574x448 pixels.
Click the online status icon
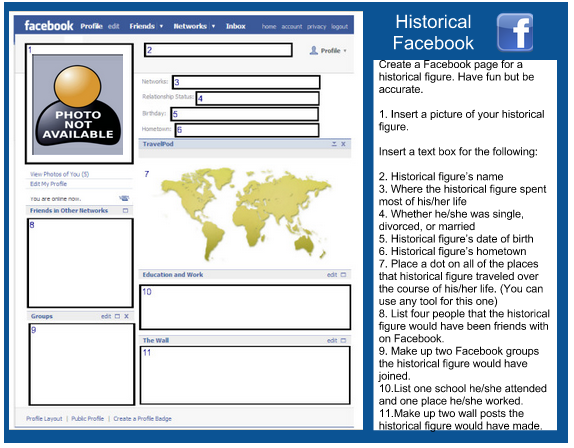coord(124,198)
